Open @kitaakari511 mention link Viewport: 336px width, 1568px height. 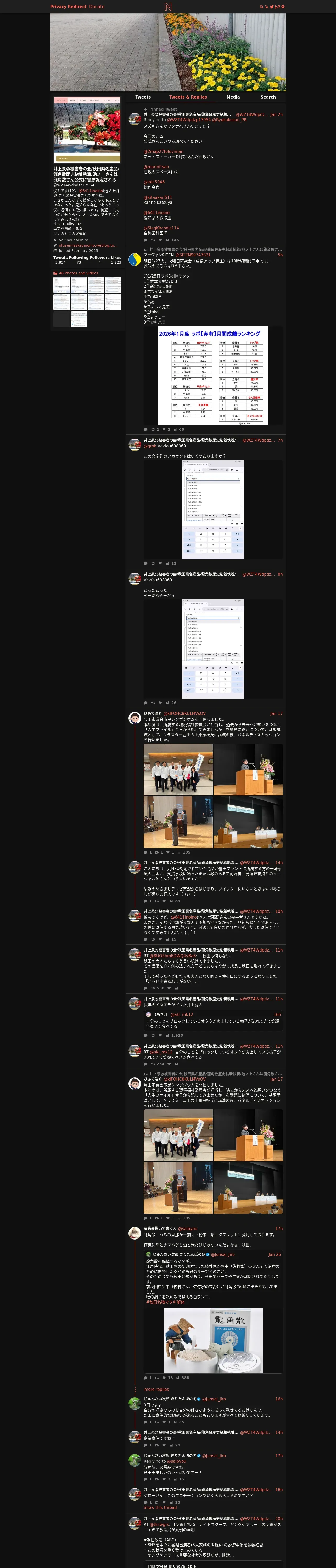click(x=158, y=197)
